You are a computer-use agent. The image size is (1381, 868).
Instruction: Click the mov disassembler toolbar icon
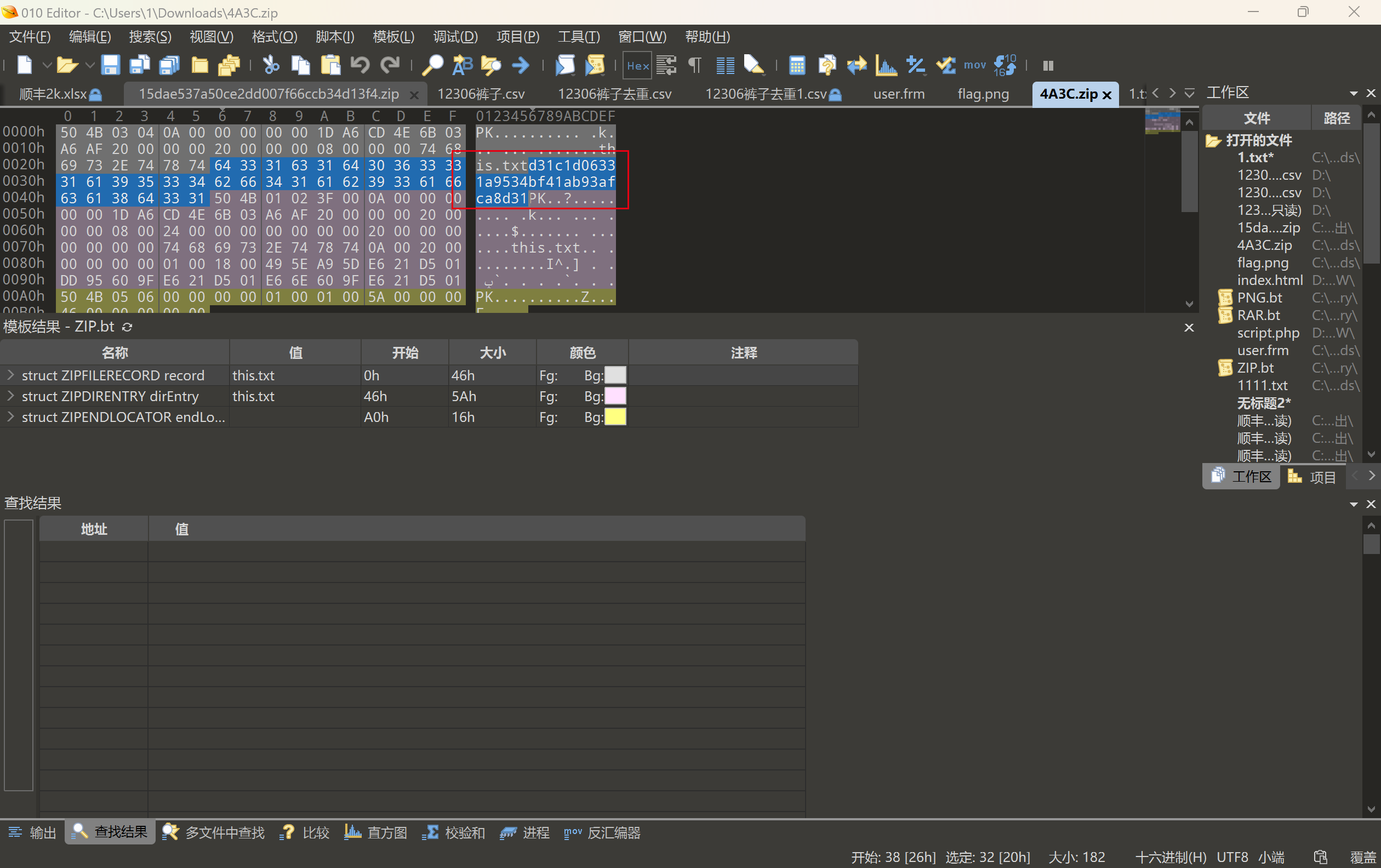974,65
